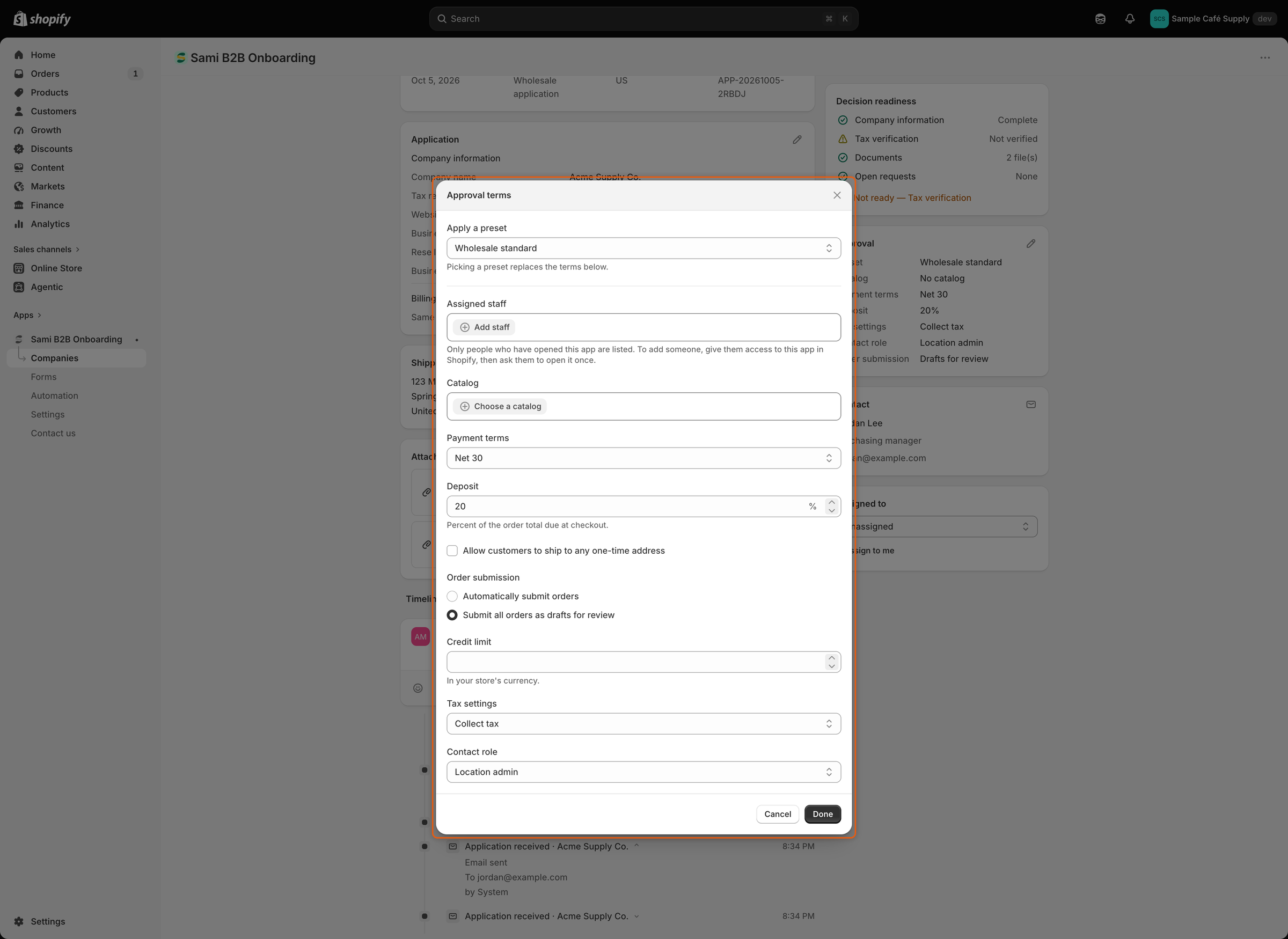Click the Shopify logo
Screen dimensions: 1288x939
(42, 19)
